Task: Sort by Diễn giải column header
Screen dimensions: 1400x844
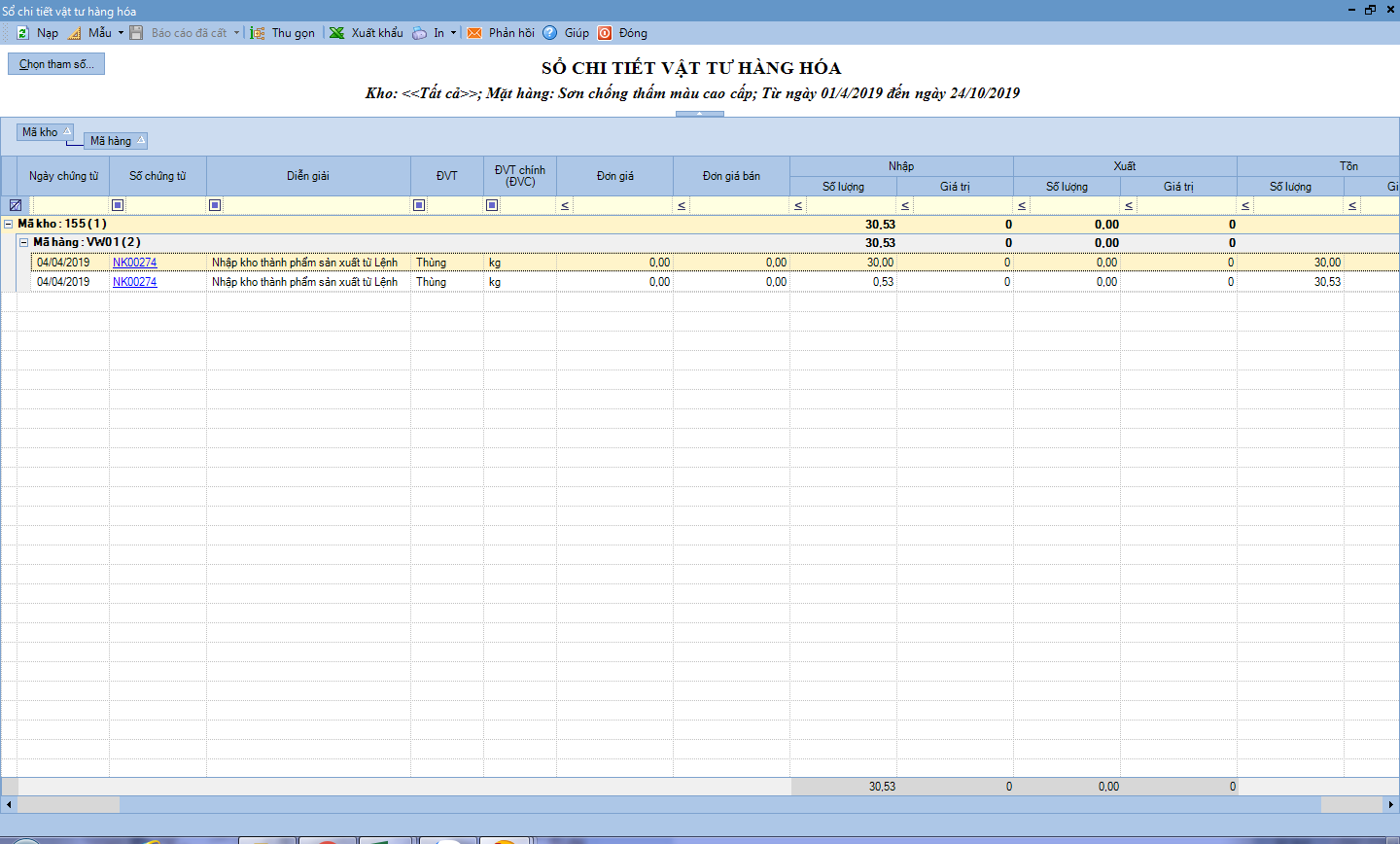Action: click(x=308, y=176)
